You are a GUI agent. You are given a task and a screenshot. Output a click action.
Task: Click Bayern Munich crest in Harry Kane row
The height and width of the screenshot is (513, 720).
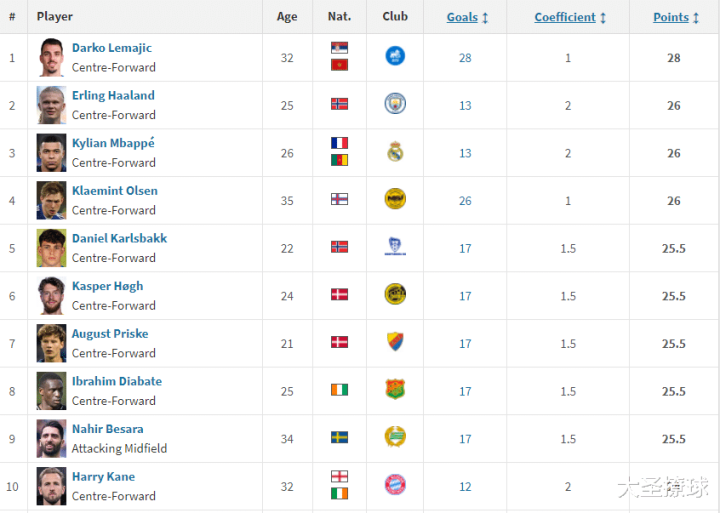click(395, 485)
